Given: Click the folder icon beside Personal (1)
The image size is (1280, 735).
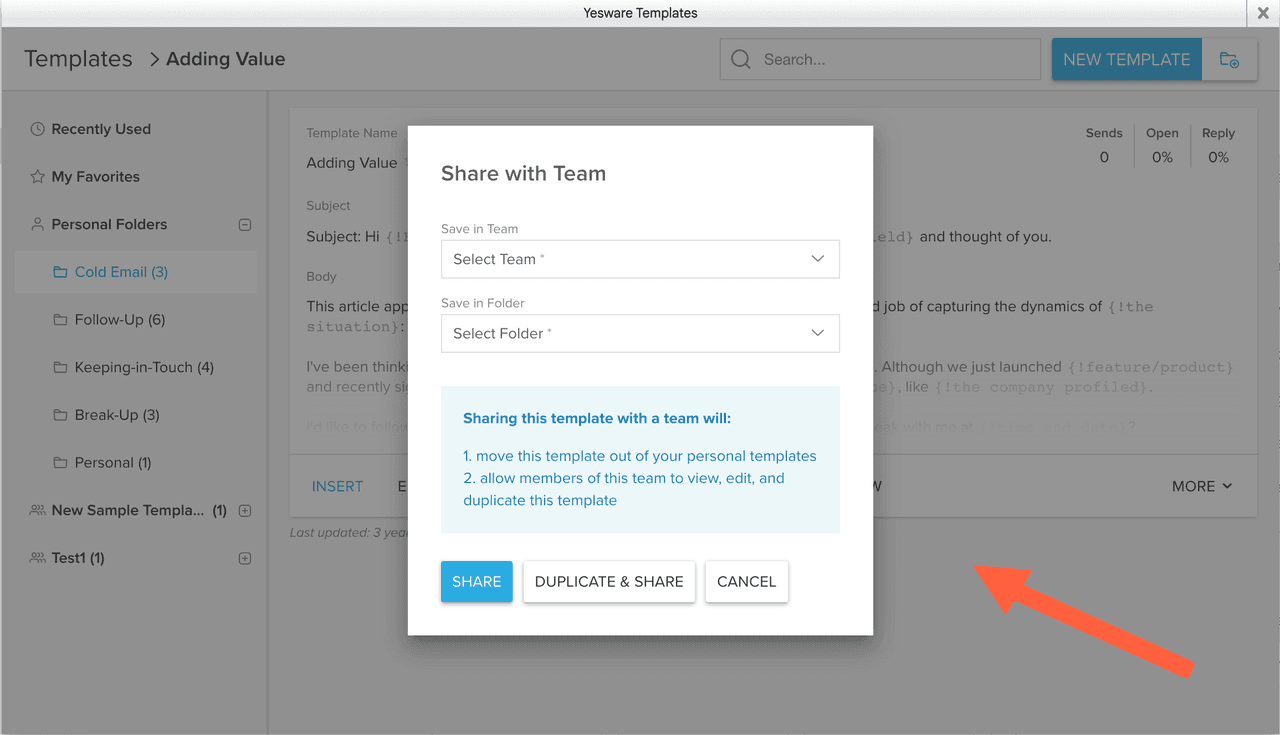Looking at the screenshot, I should (60, 463).
